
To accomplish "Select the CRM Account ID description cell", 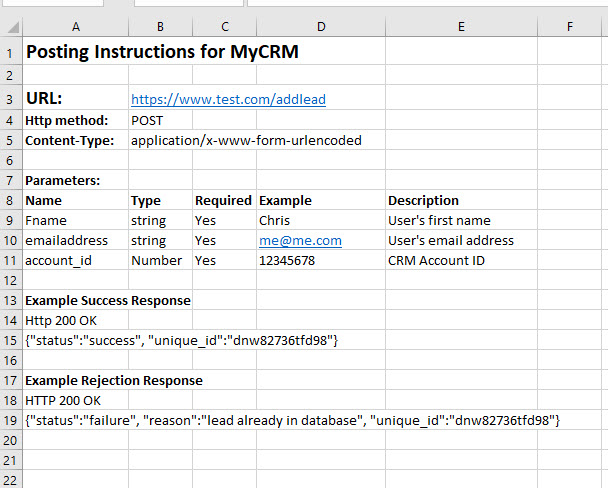I will pyautogui.click(x=461, y=260).
